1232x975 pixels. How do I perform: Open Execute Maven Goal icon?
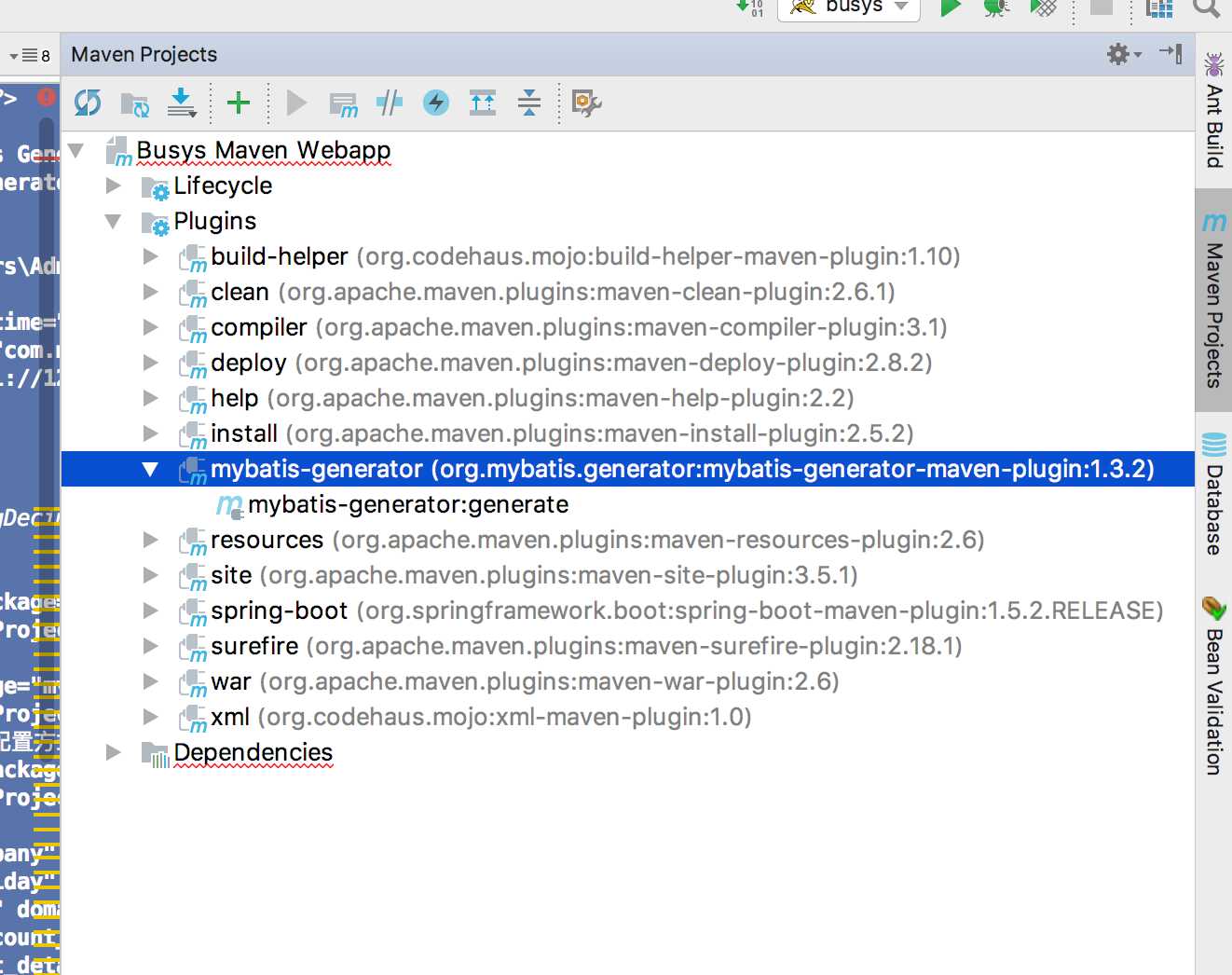[343, 103]
